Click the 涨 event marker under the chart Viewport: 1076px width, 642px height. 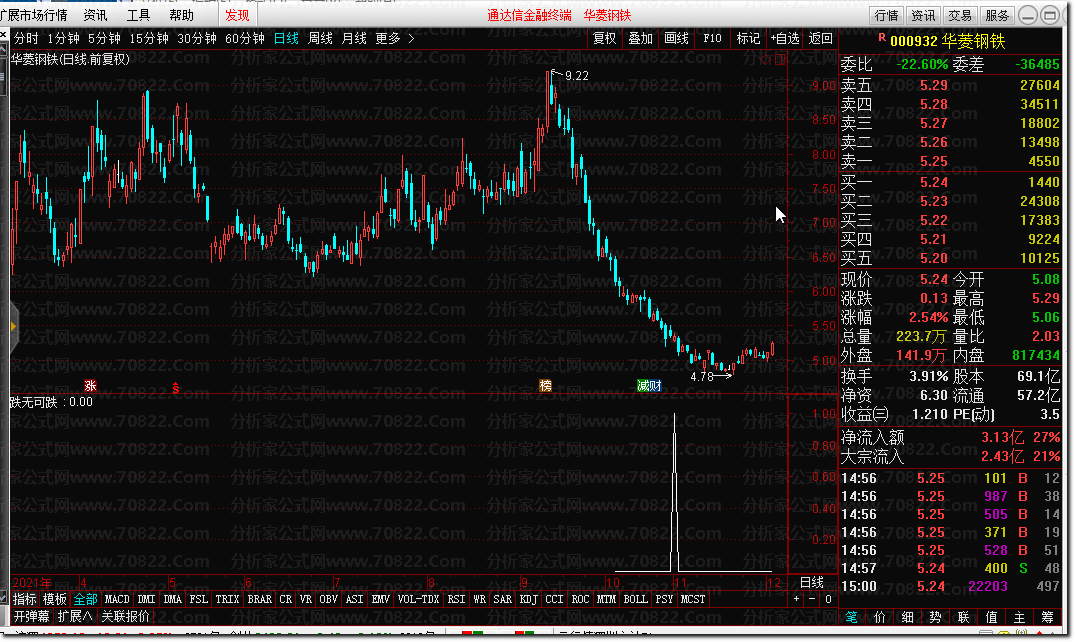pyautogui.click(x=90, y=385)
